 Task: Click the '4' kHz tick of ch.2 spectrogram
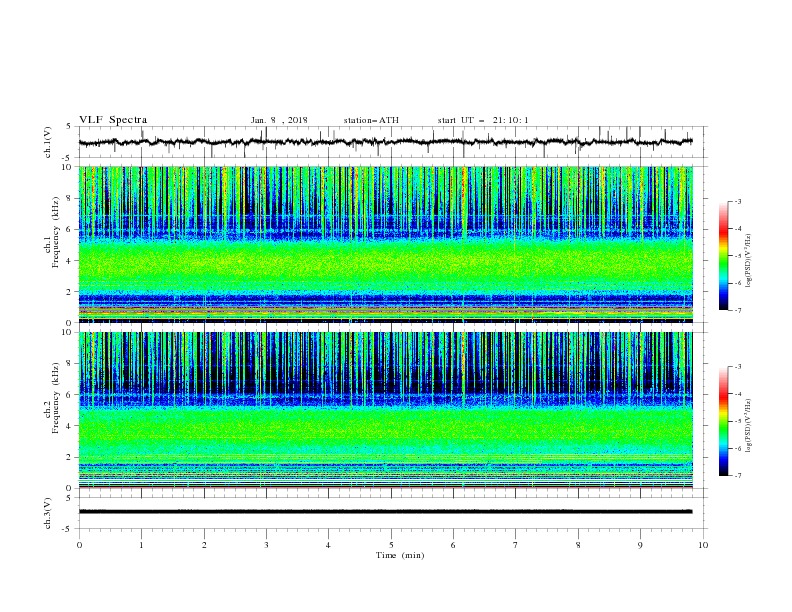(70, 426)
